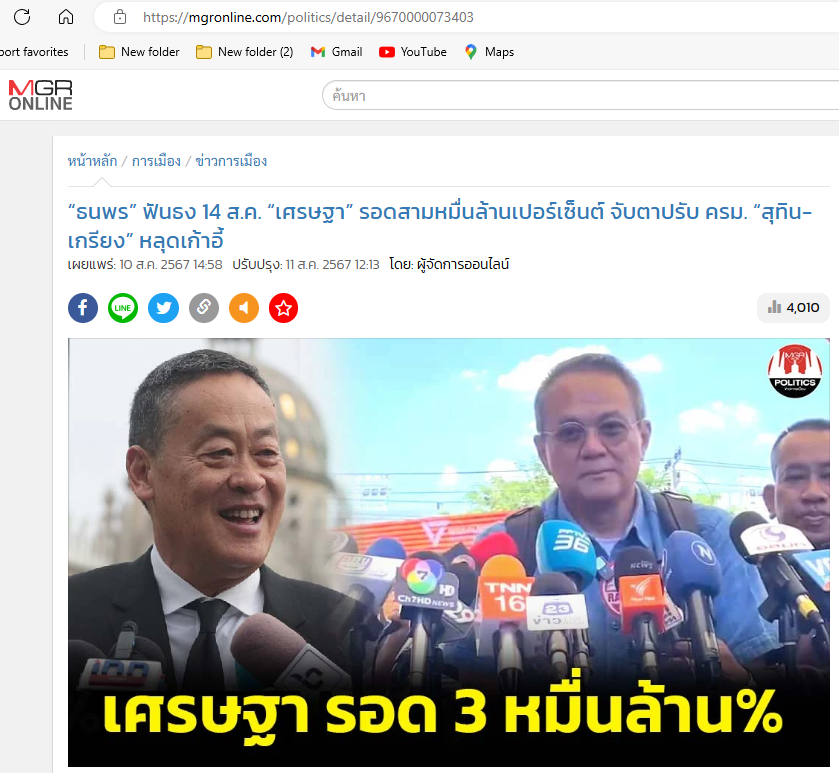
Task: Click the orange speaker listen icon
Action: tap(244, 308)
